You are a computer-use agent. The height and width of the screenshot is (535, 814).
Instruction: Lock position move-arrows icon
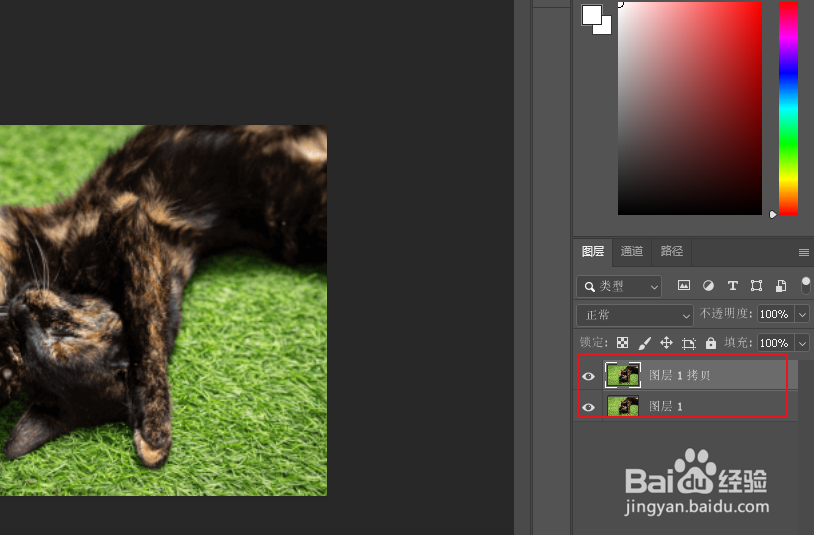[x=666, y=342]
